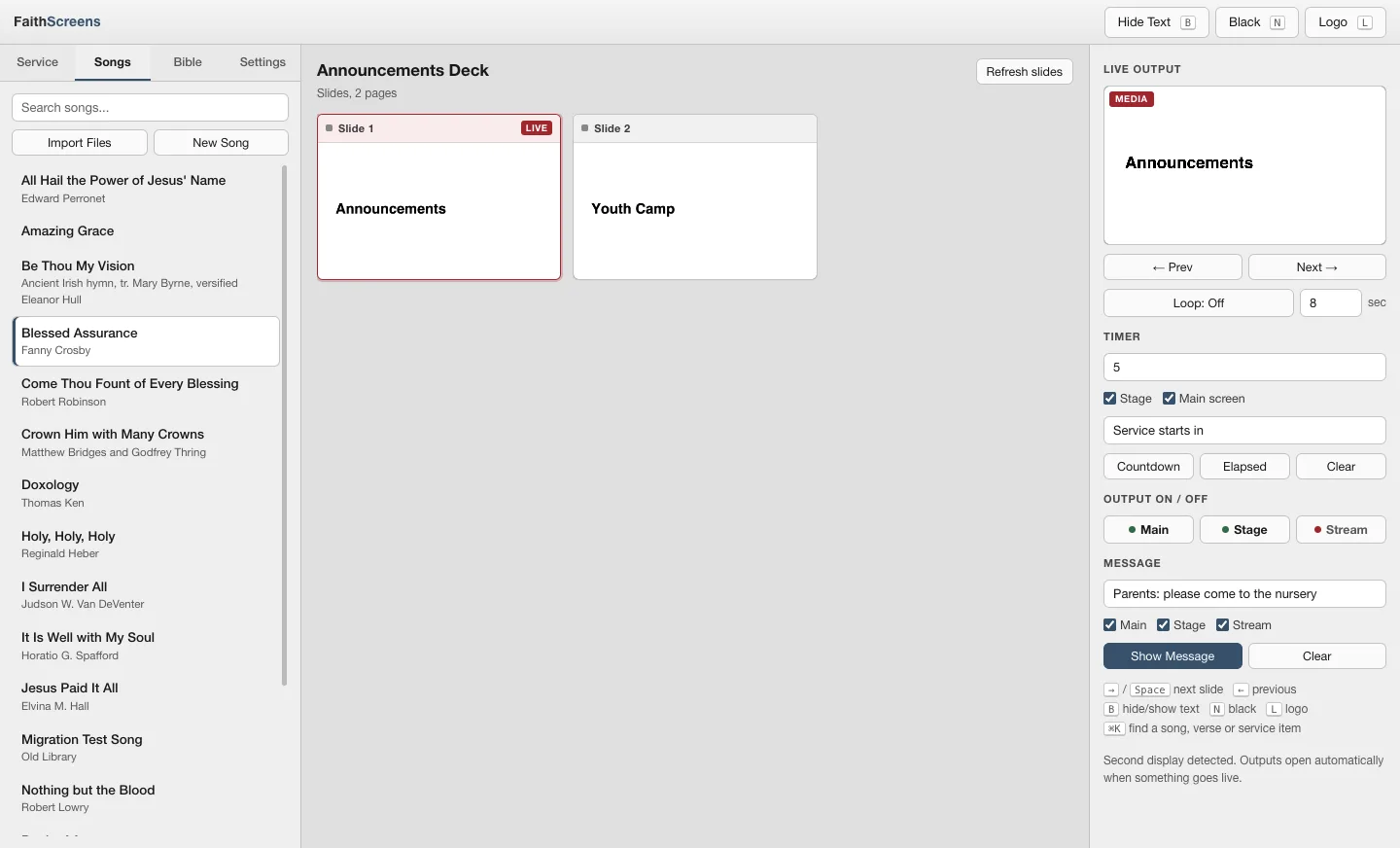Click the live output preview
This screenshot has width=1400, height=848.
pos(1244,165)
